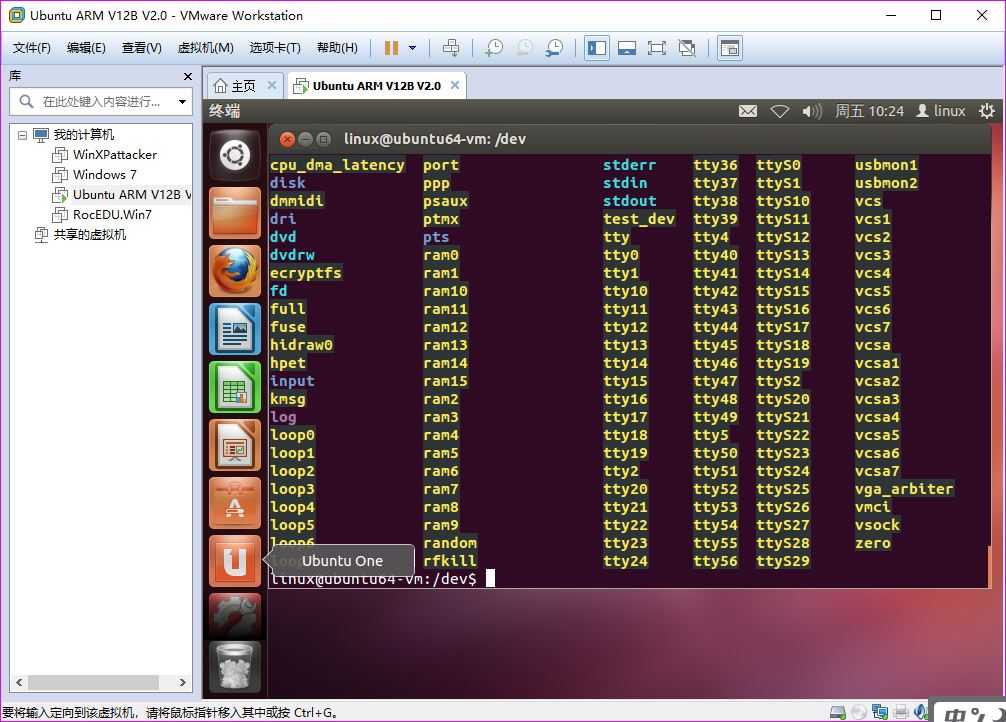Click the vga_arbiter entry in terminal
The width and height of the screenshot is (1006, 722).
[904, 489]
